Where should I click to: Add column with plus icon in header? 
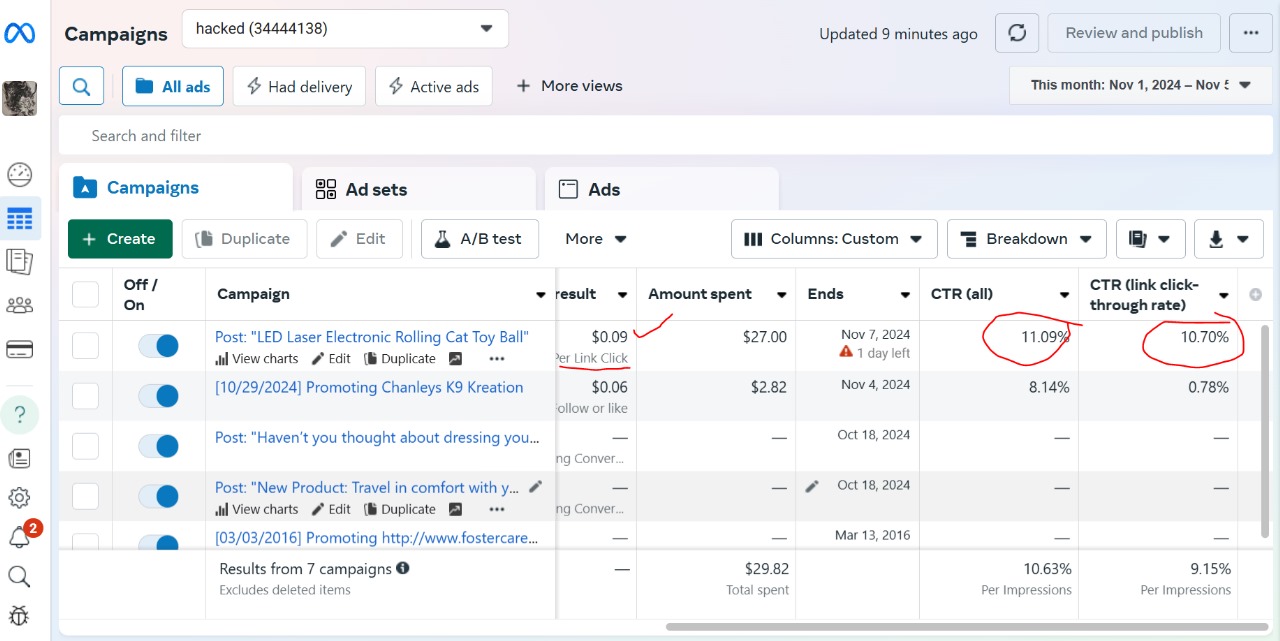(1256, 294)
